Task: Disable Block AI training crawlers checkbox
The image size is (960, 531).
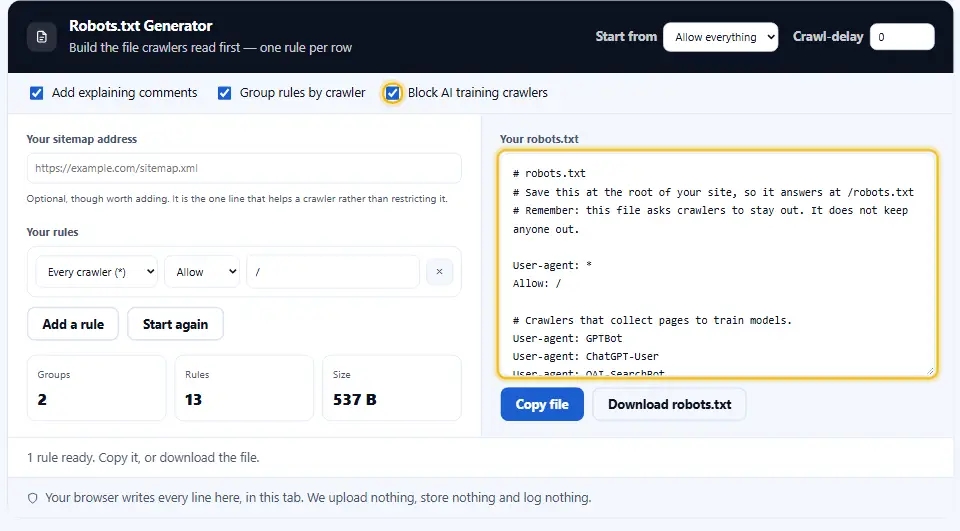Action: (392, 93)
